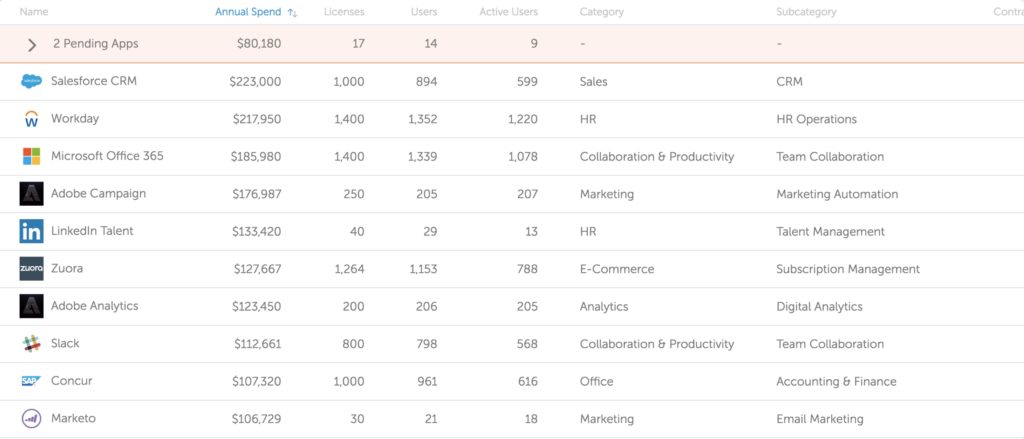Expand the 2 Pending Apps row
Screen dimensions: 1024x439
pyautogui.click(x=32, y=44)
